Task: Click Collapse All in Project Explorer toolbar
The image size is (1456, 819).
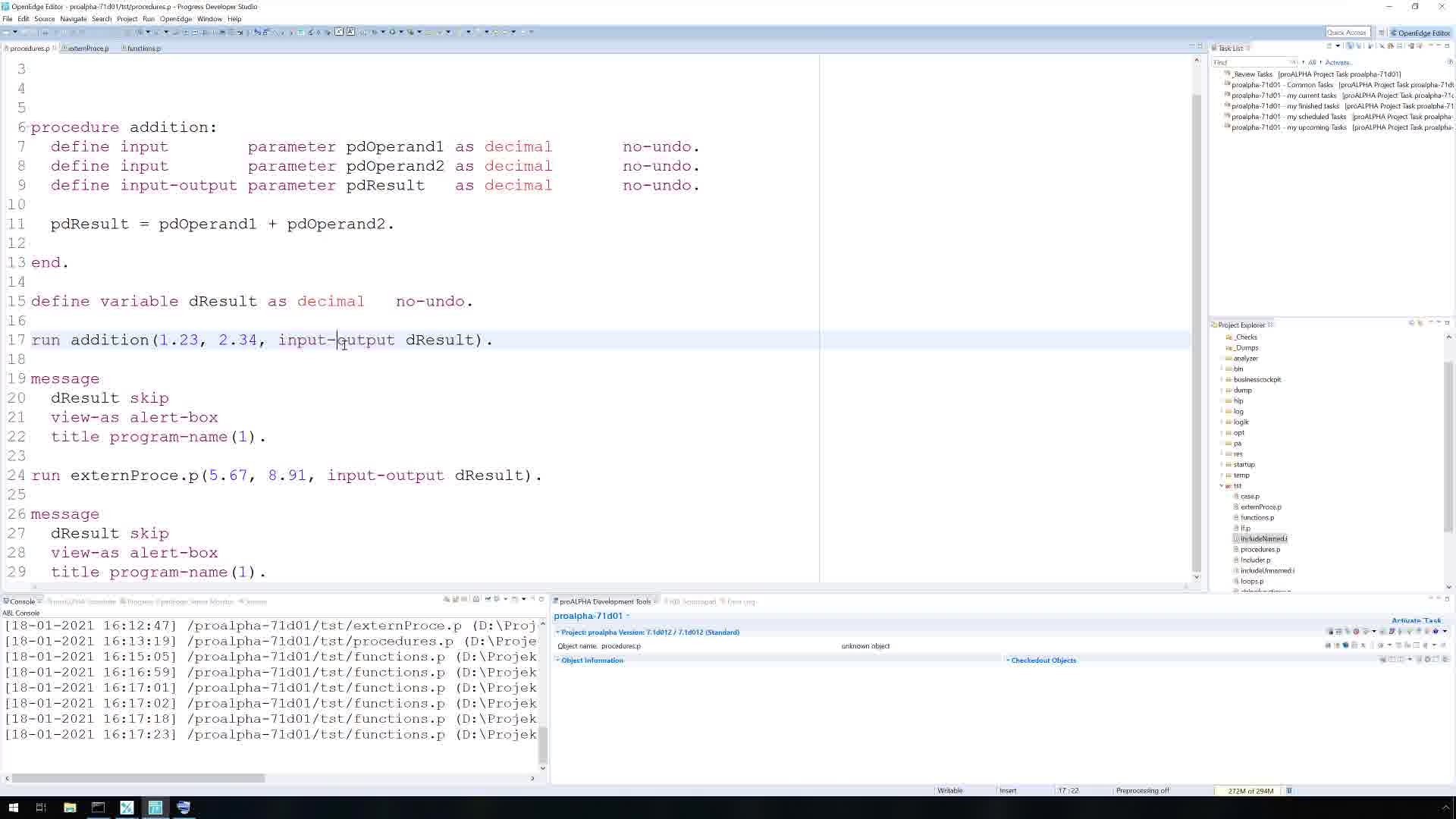Action: [x=1411, y=323]
